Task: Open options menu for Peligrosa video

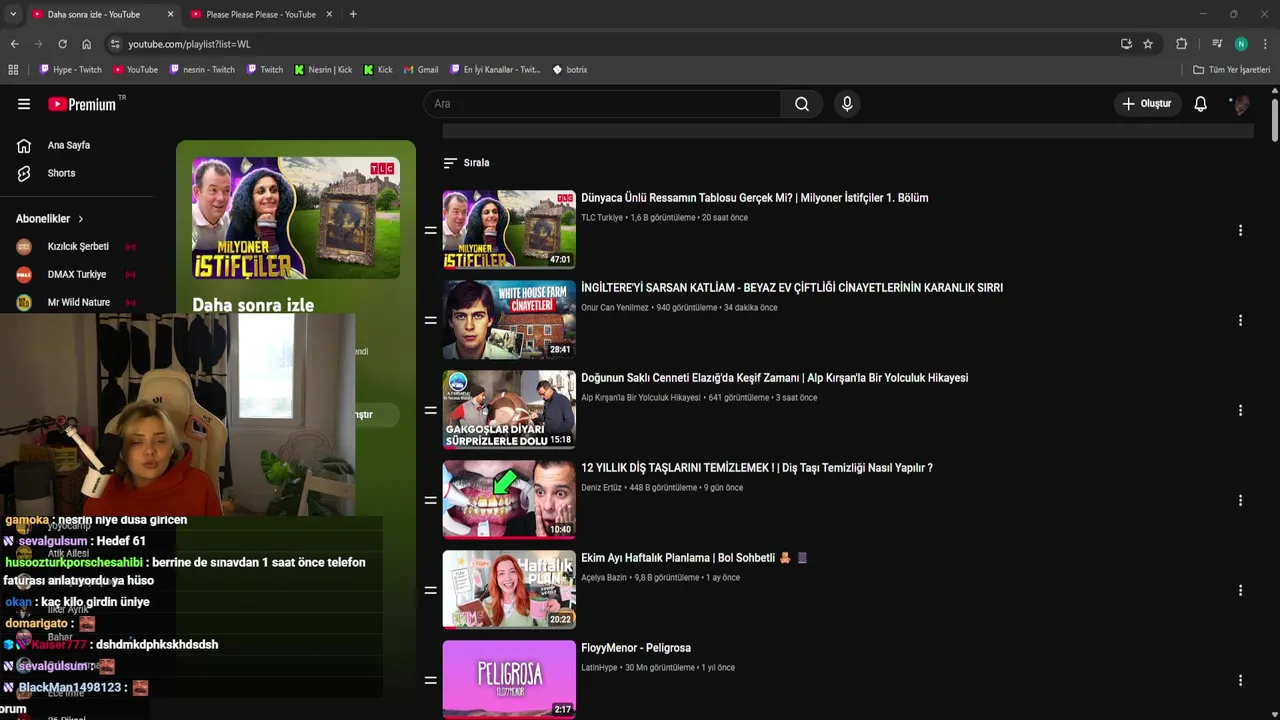Action: coord(1240,680)
